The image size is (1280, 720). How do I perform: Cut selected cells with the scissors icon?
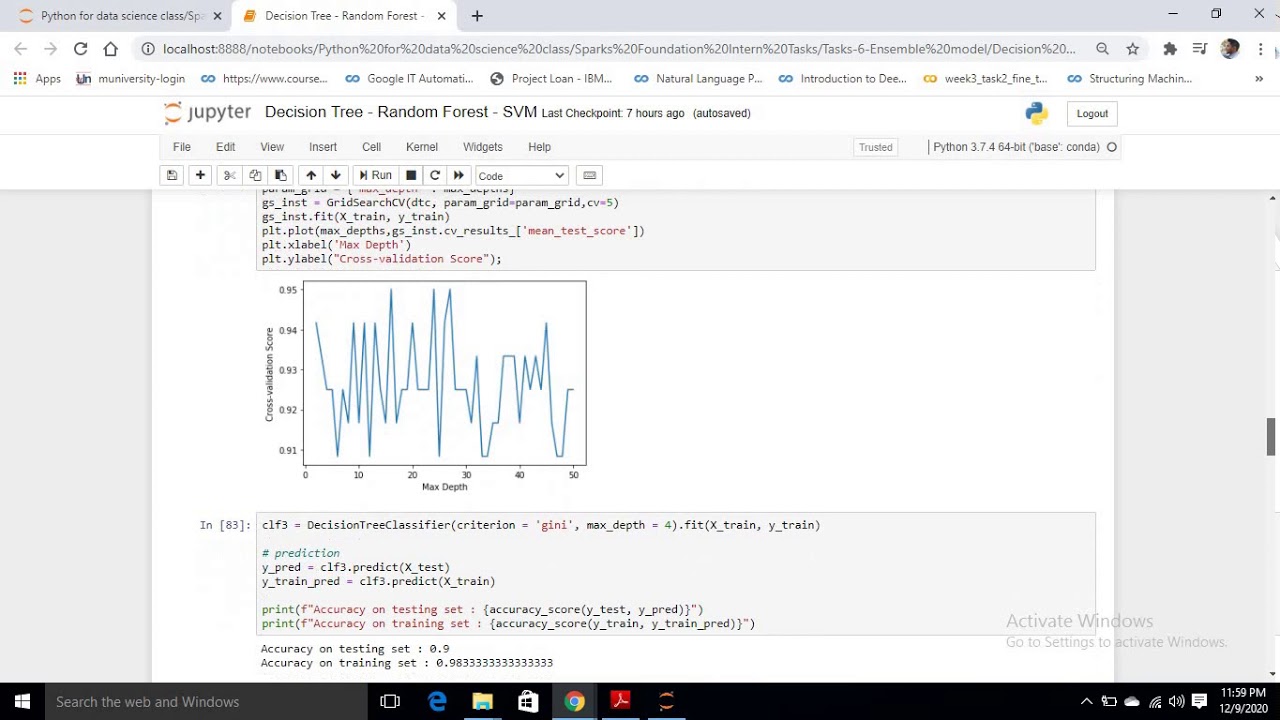[x=229, y=175]
